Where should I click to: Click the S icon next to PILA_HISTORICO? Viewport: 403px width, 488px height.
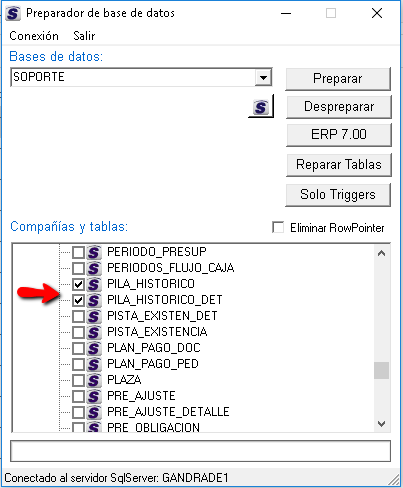[94, 284]
